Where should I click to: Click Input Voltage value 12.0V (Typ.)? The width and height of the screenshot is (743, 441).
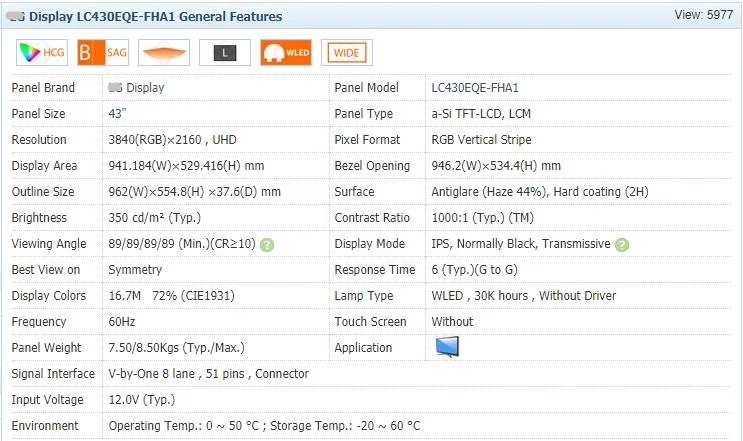(x=142, y=400)
